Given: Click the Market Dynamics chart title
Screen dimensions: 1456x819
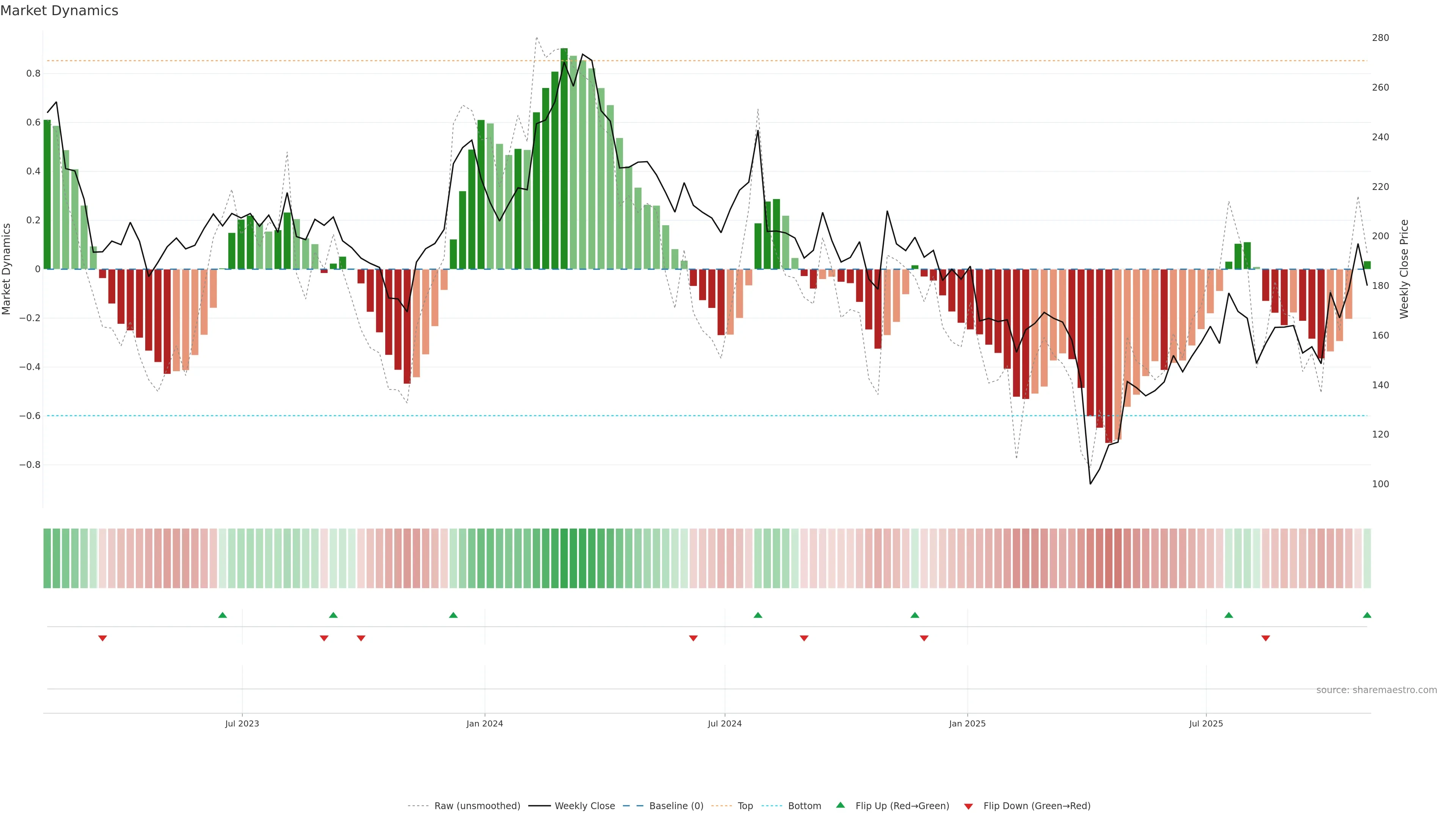Looking at the screenshot, I should [60, 11].
